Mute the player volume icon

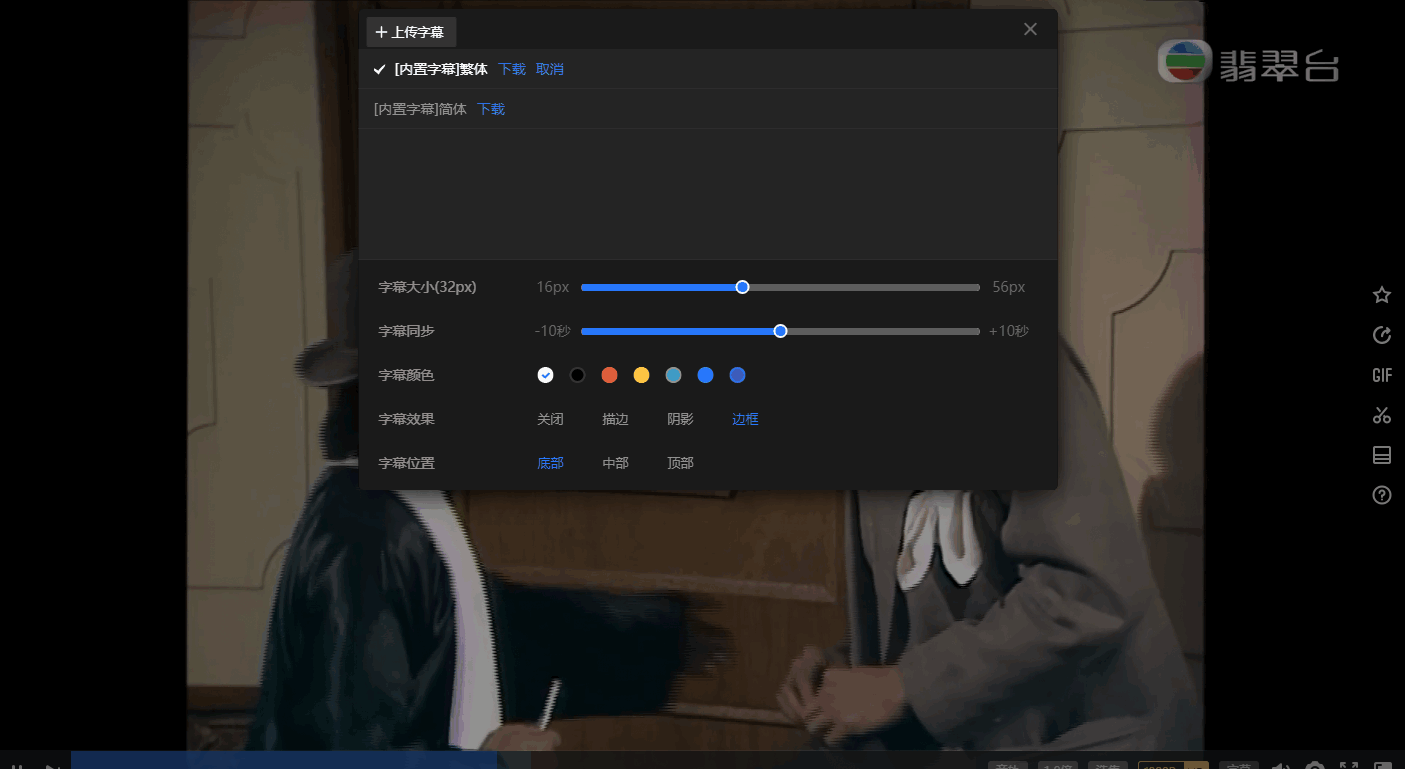[1283, 765]
